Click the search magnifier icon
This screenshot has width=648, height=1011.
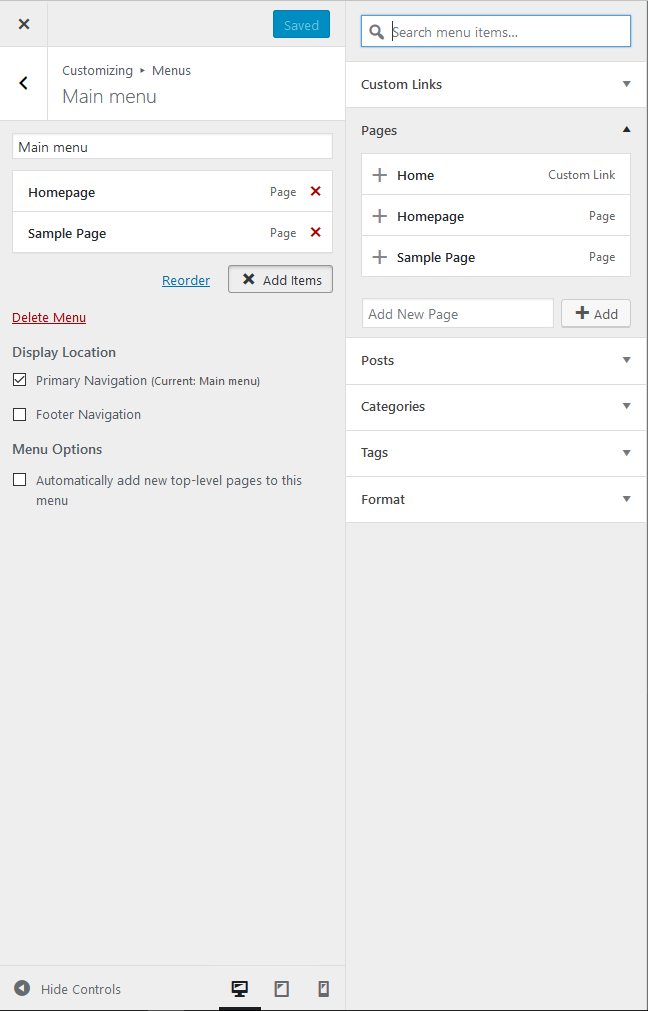(x=377, y=32)
